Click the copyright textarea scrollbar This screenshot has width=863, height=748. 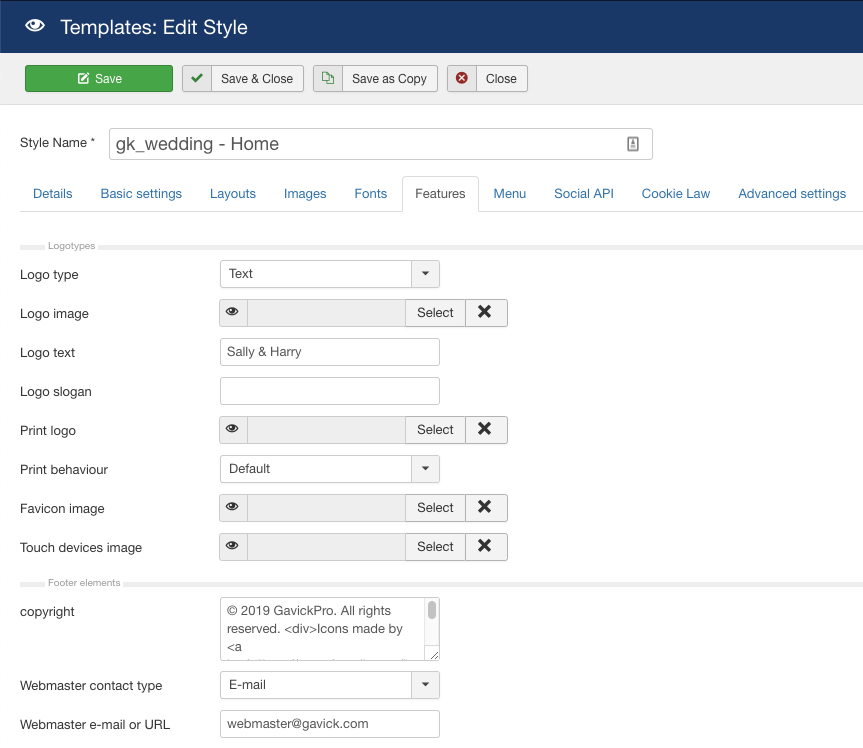coord(432,611)
